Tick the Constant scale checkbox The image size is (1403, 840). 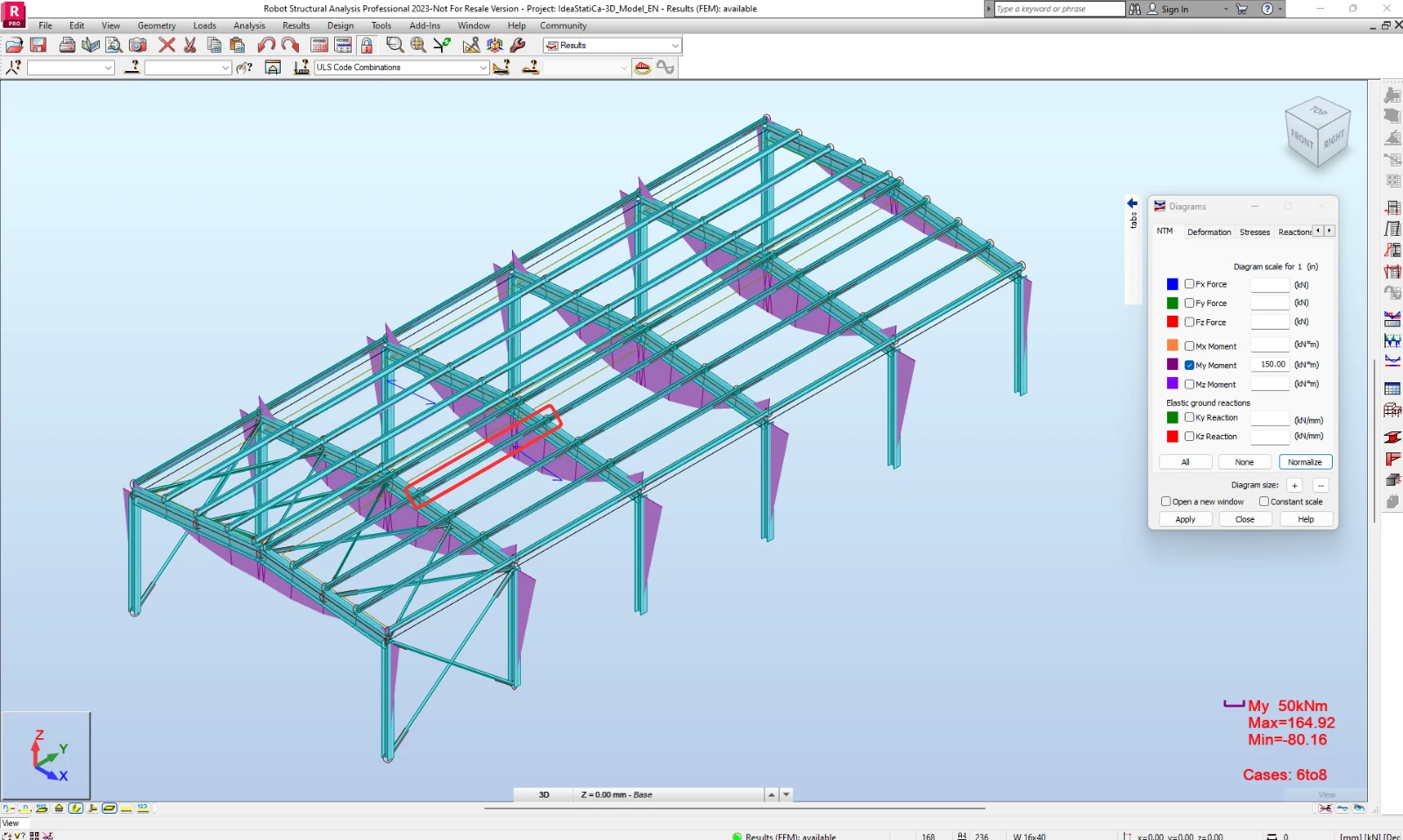pos(1264,502)
